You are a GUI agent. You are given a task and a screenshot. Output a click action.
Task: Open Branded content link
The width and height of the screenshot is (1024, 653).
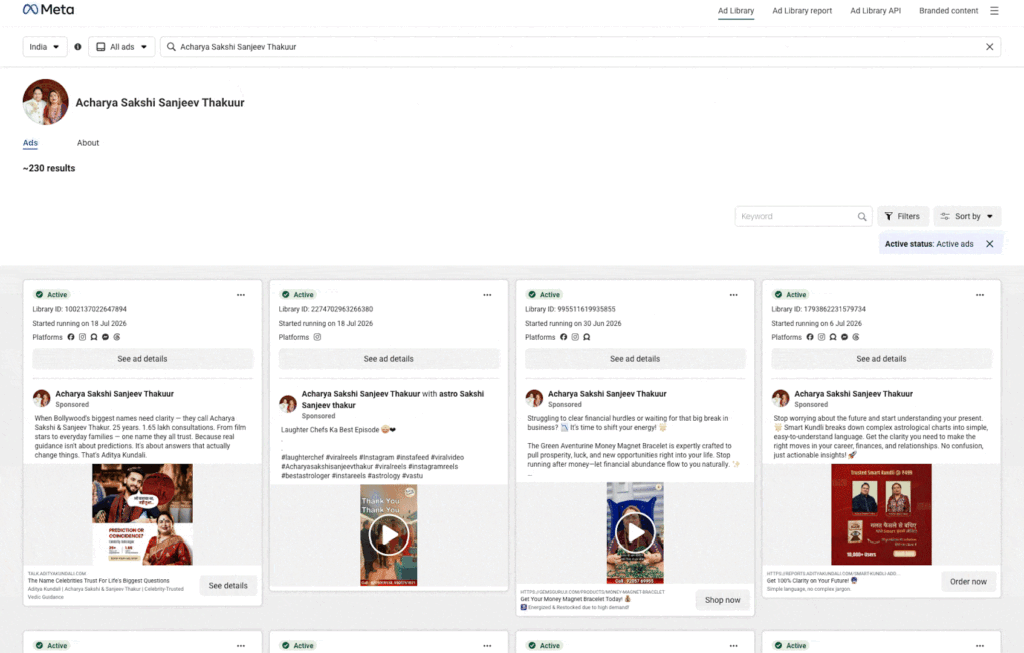click(948, 10)
